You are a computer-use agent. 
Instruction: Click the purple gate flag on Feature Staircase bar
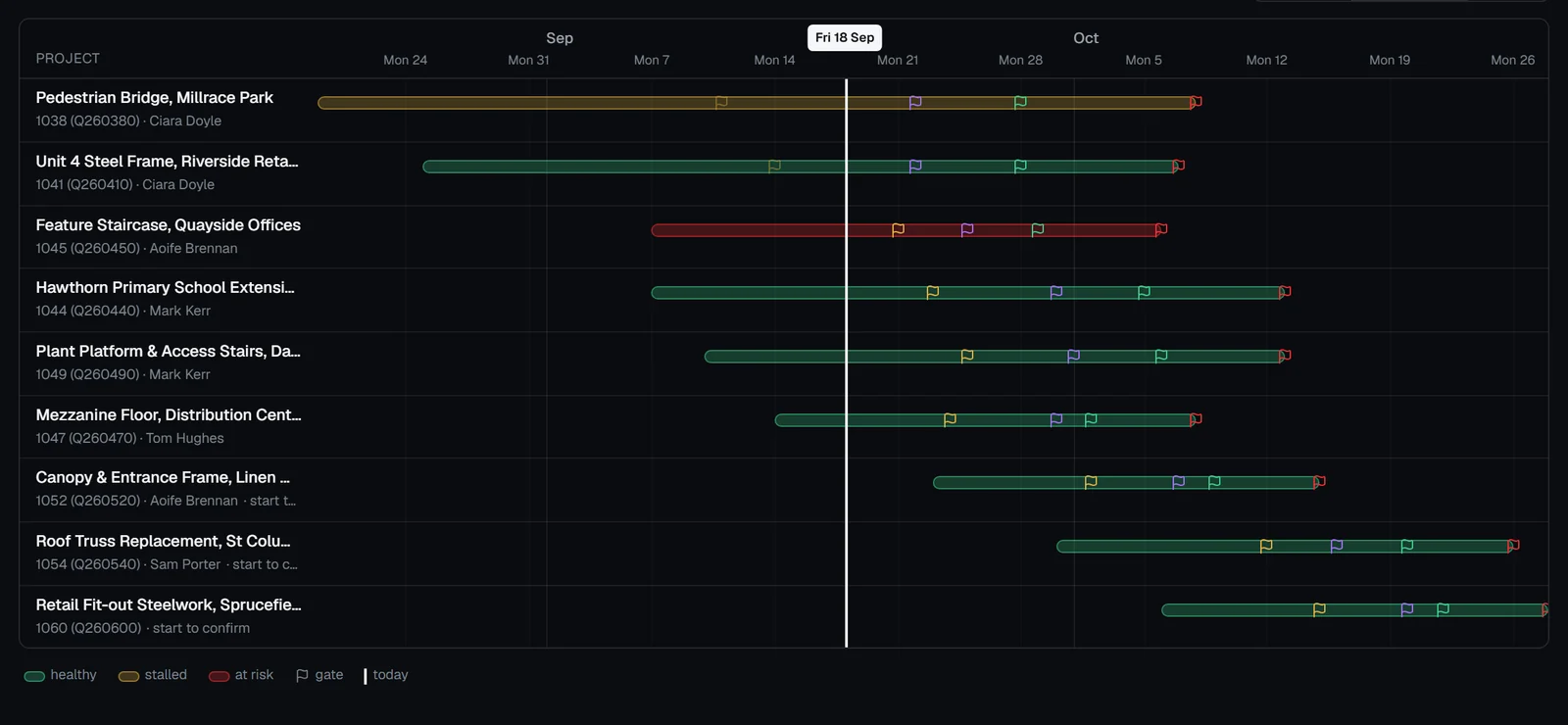click(967, 229)
